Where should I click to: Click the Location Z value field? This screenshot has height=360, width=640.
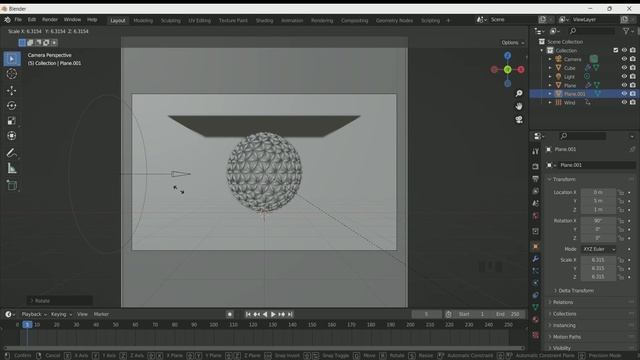pyautogui.click(x=598, y=209)
